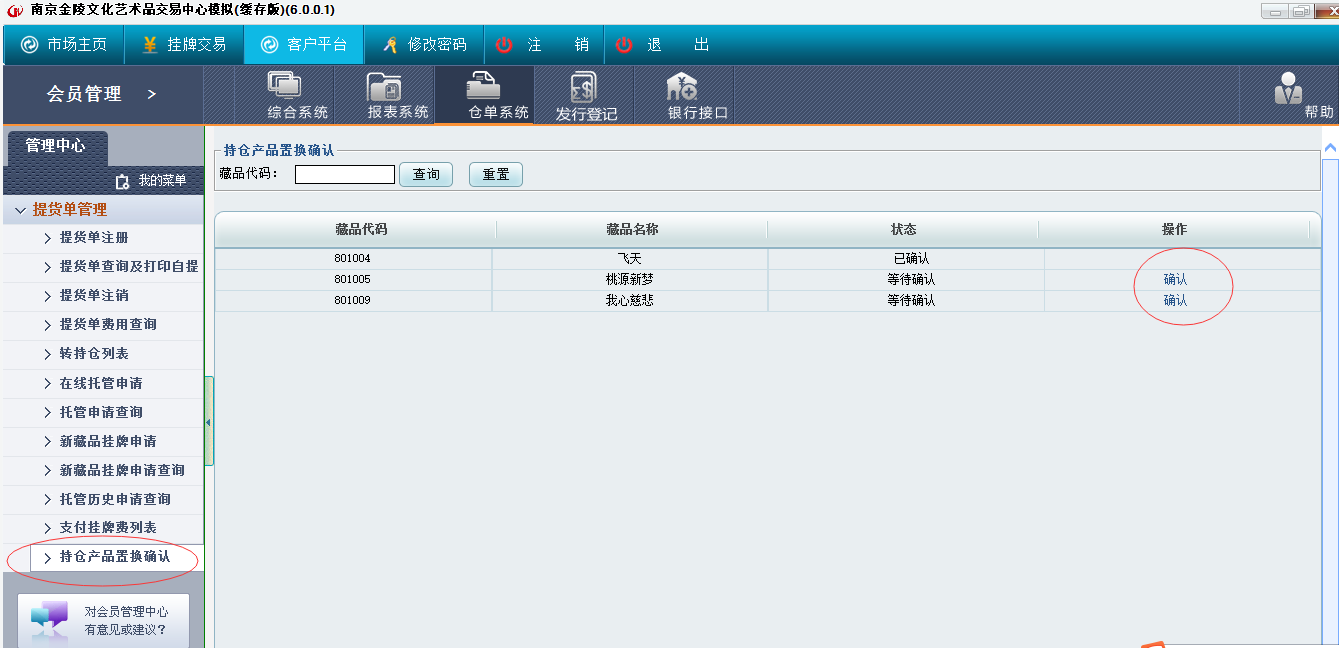Click the 查询 search button
This screenshot has width=1339, height=648.
click(426, 175)
